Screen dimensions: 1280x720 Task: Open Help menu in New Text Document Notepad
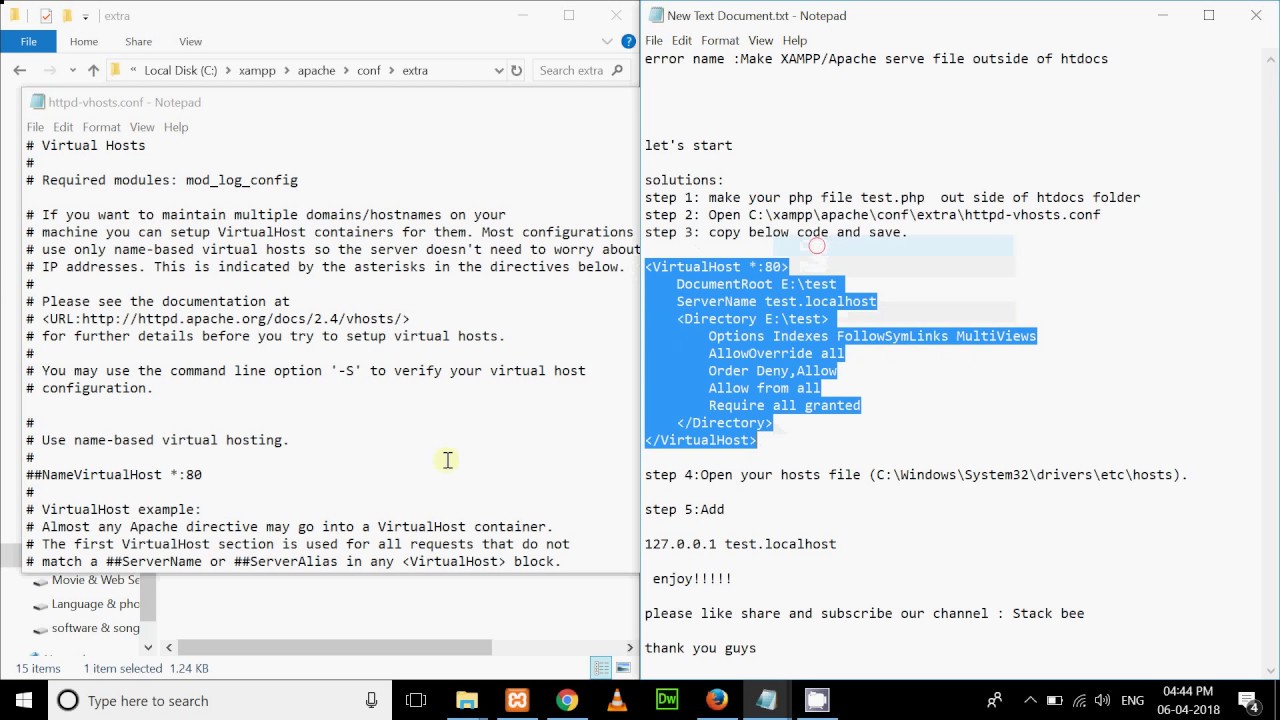point(795,40)
